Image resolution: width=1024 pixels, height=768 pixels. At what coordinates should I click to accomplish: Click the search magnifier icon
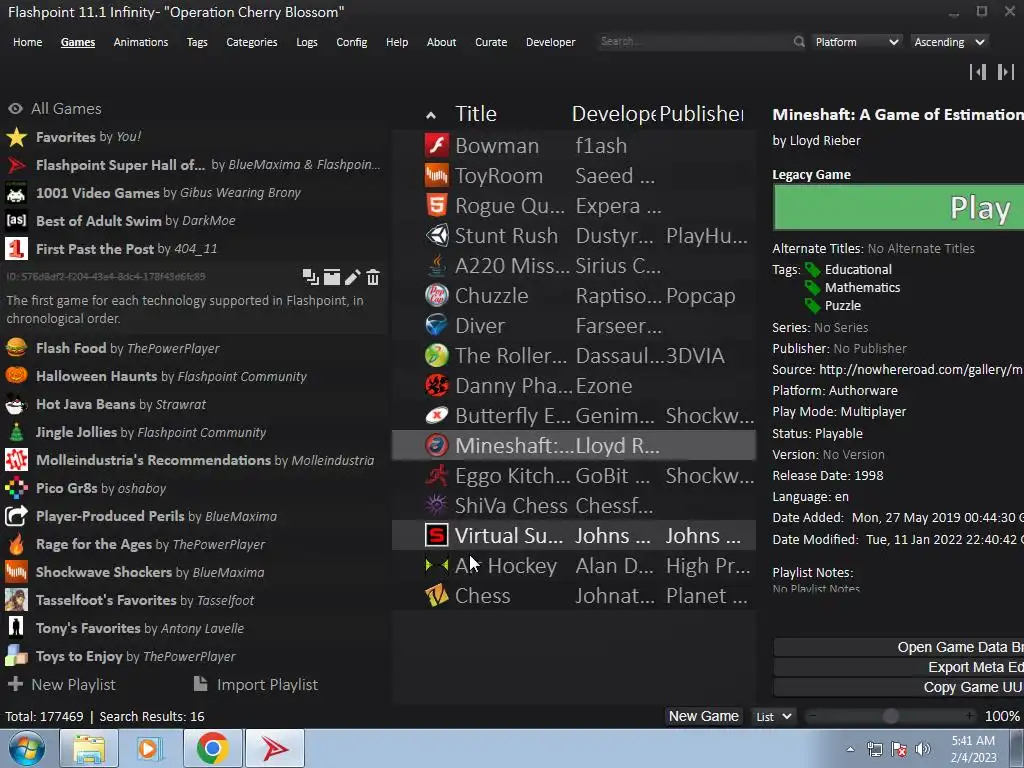(x=799, y=42)
